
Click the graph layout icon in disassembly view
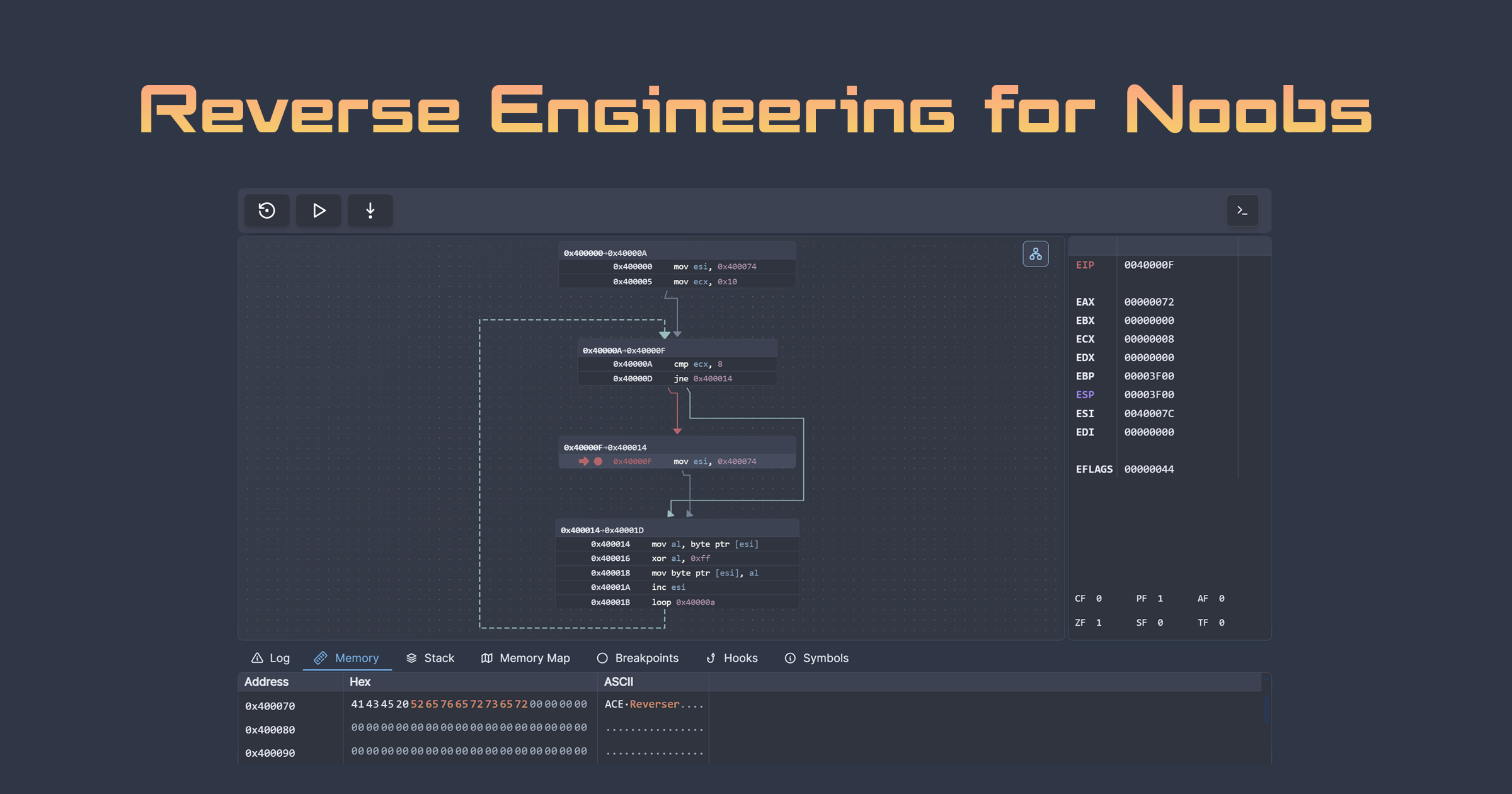coord(1035,254)
